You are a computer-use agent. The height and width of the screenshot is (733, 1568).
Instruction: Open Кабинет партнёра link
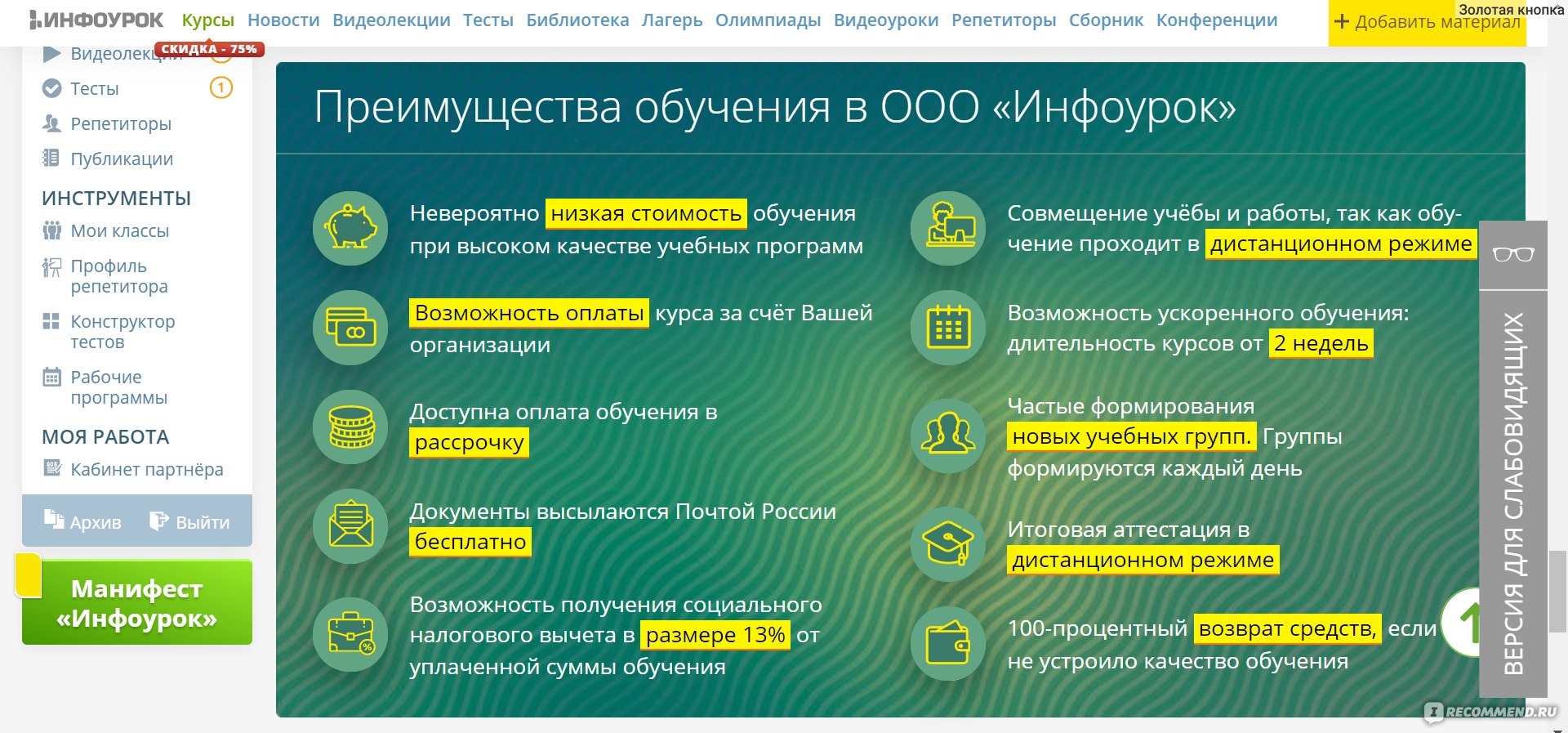[x=147, y=470]
